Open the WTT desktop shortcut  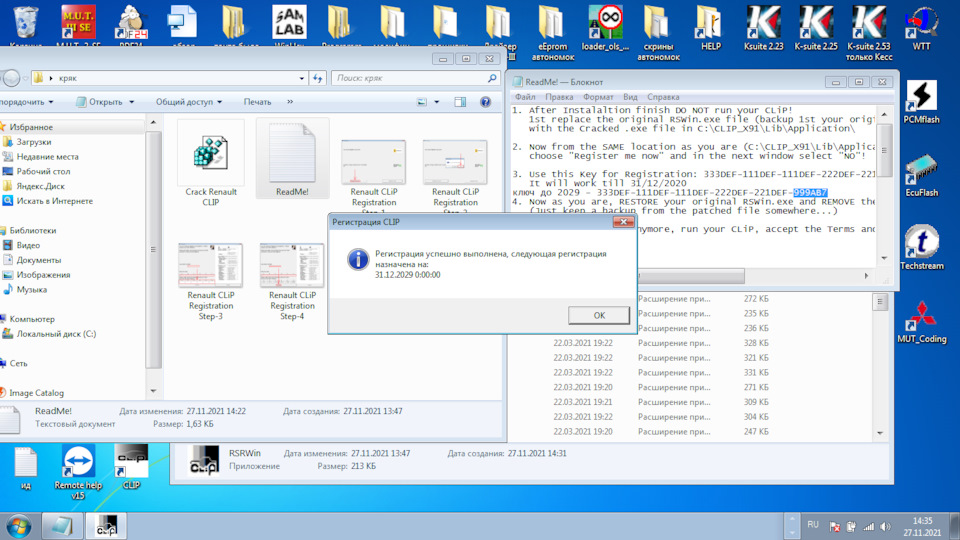pos(921,28)
